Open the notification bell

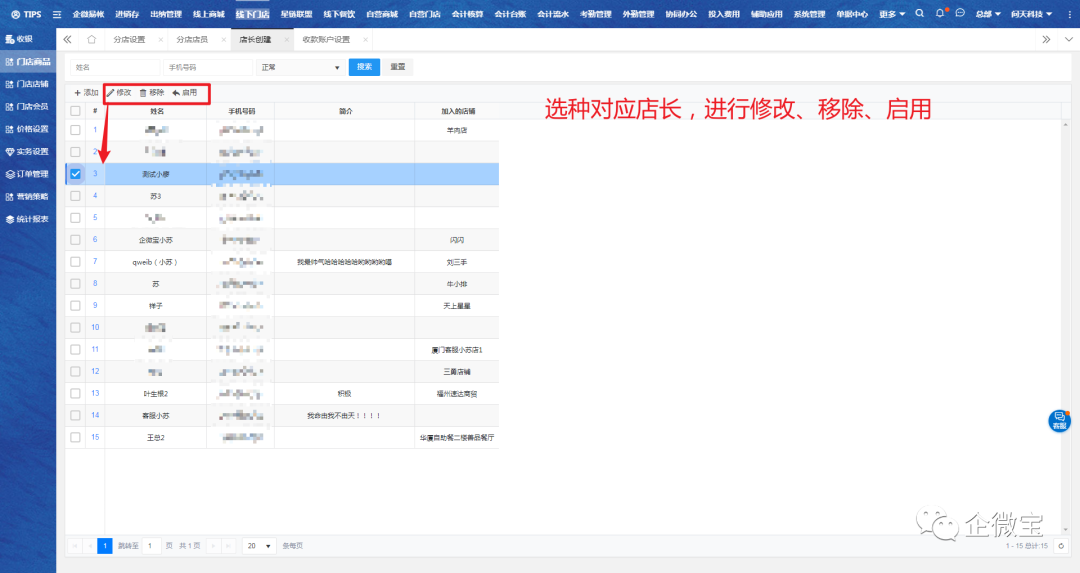coord(940,14)
